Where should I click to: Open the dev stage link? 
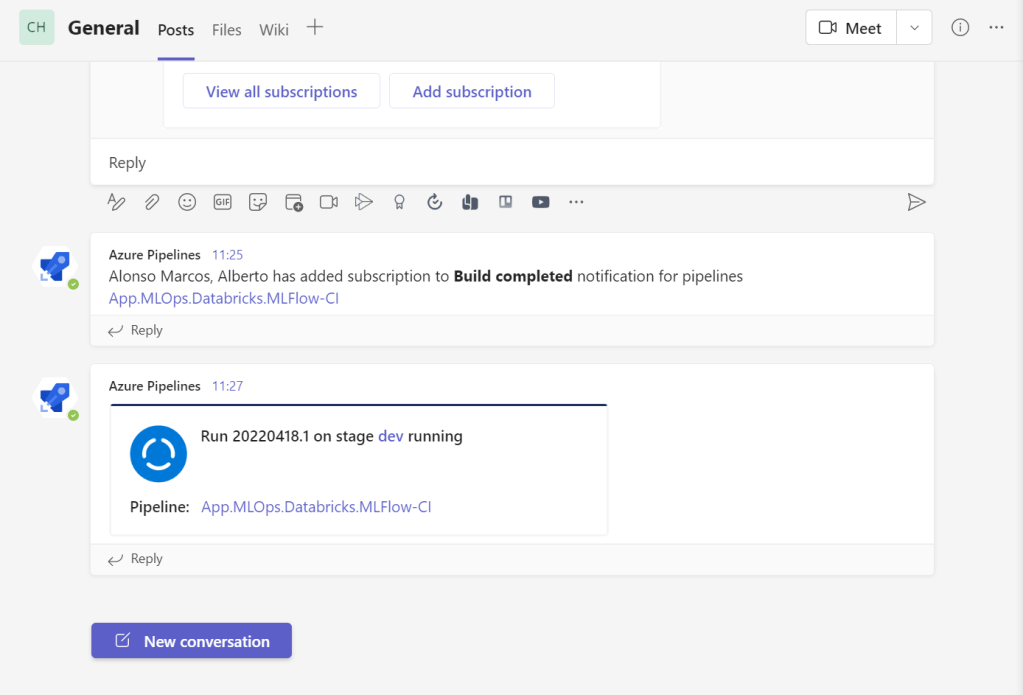pyautogui.click(x=390, y=436)
